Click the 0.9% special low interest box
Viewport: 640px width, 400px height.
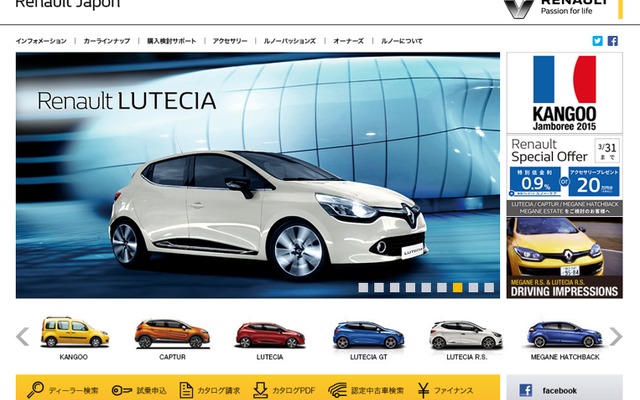click(x=535, y=182)
